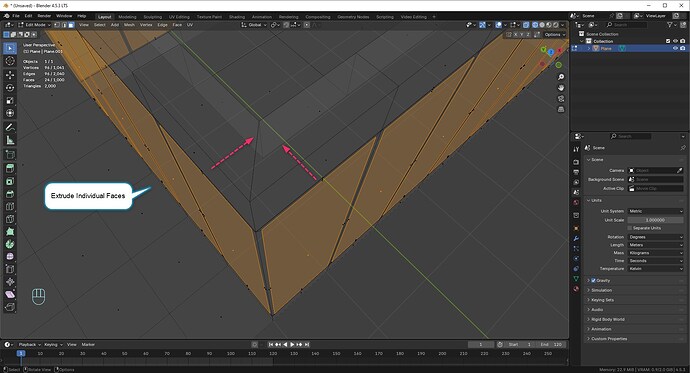Image resolution: width=690 pixels, height=373 pixels.
Task: Open the Mesh menu in viewport header
Action: click(129, 25)
